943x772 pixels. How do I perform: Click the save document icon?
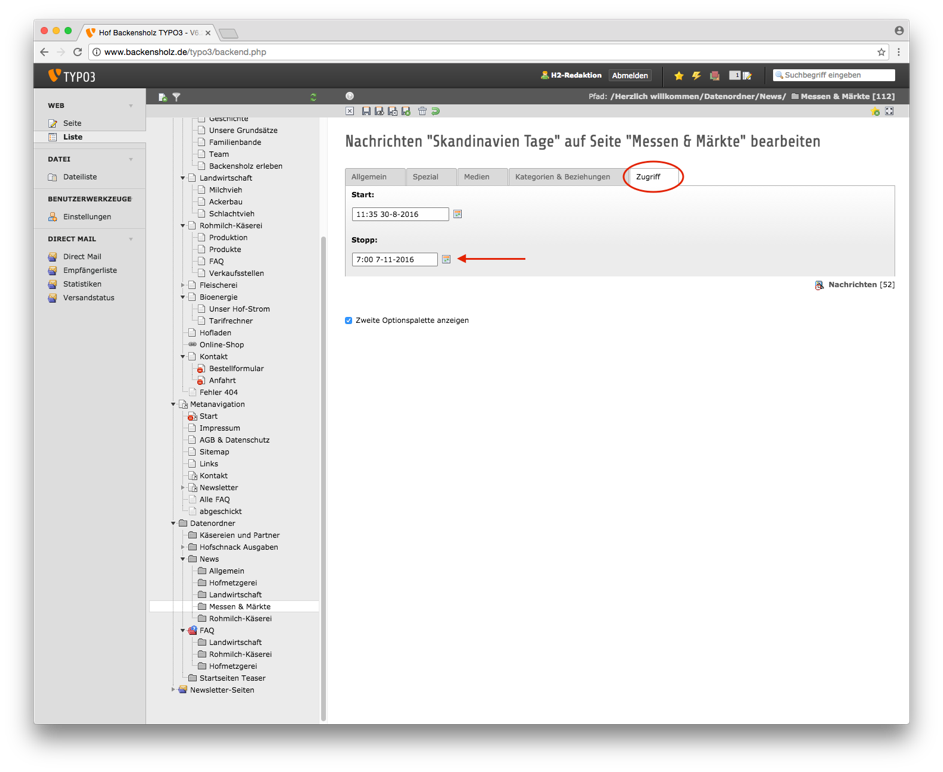[366, 111]
